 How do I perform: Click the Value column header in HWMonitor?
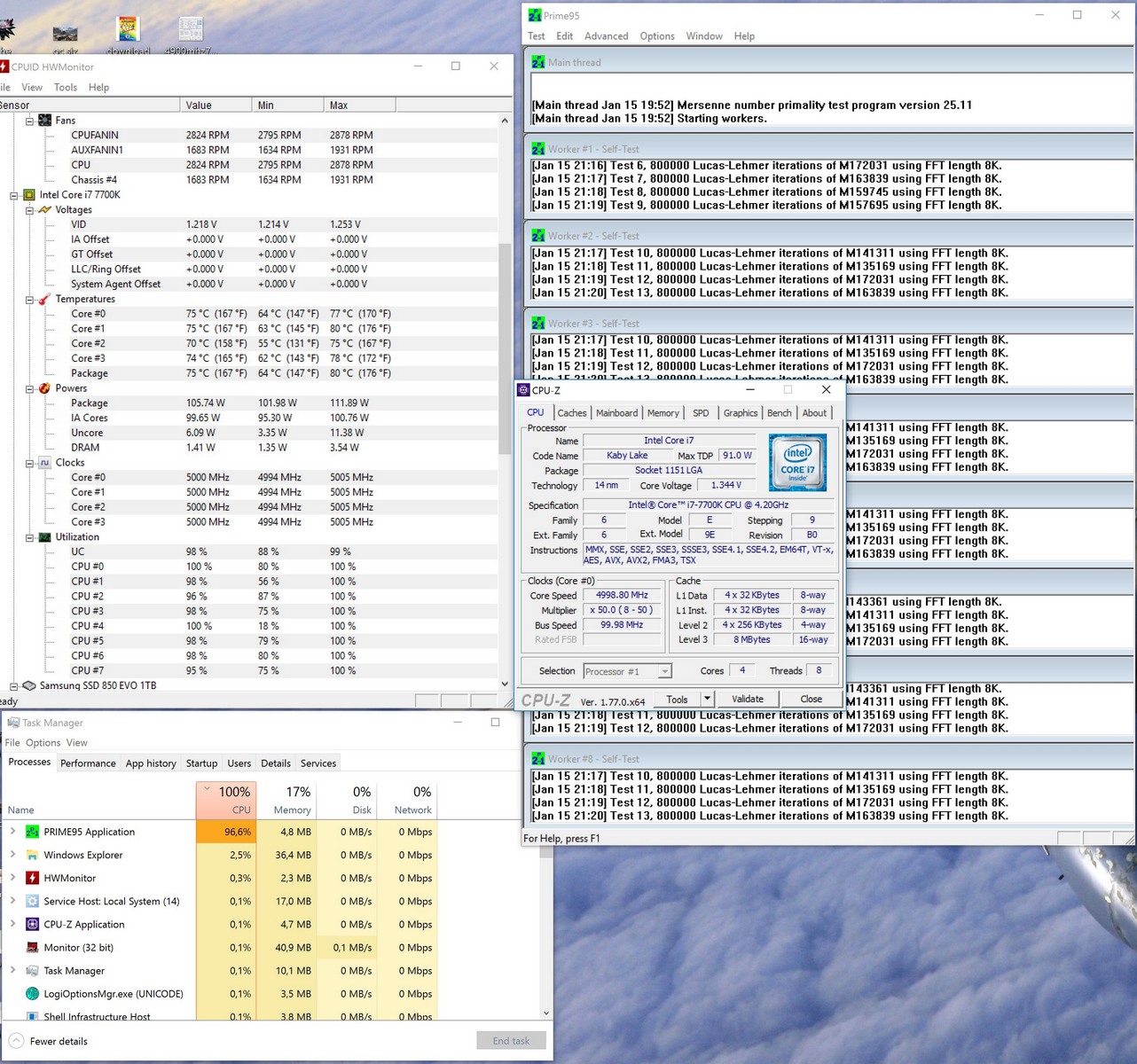click(216, 106)
